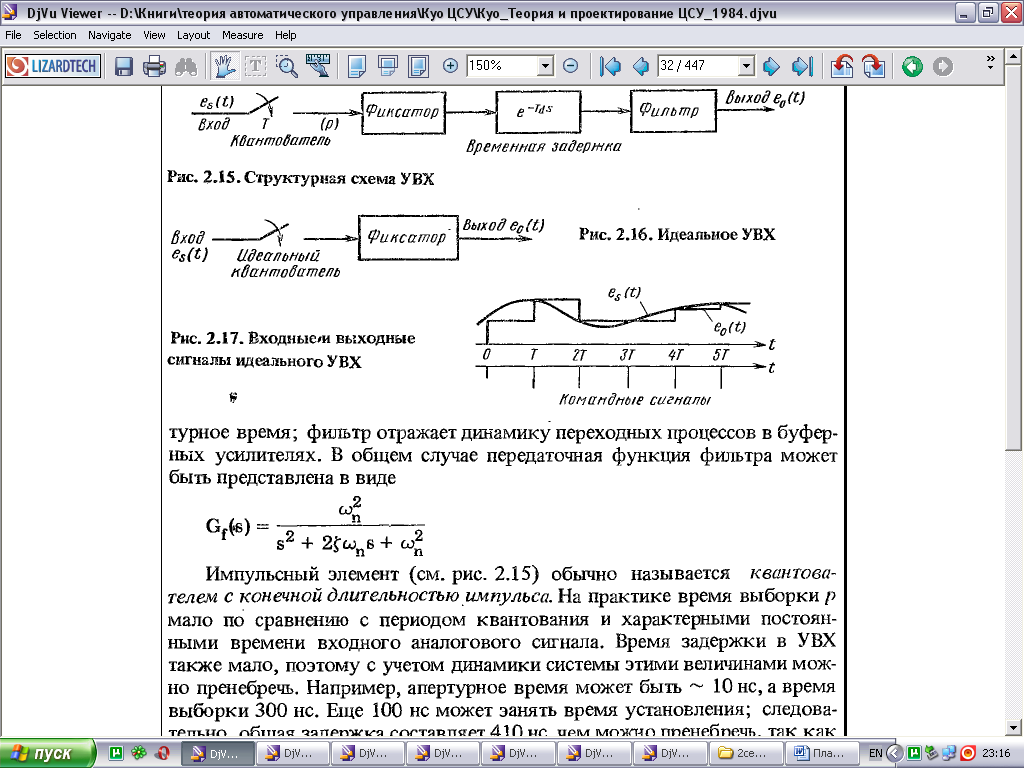
Task: Click the red circular tray icon
Action: pyautogui.click(x=968, y=753)
